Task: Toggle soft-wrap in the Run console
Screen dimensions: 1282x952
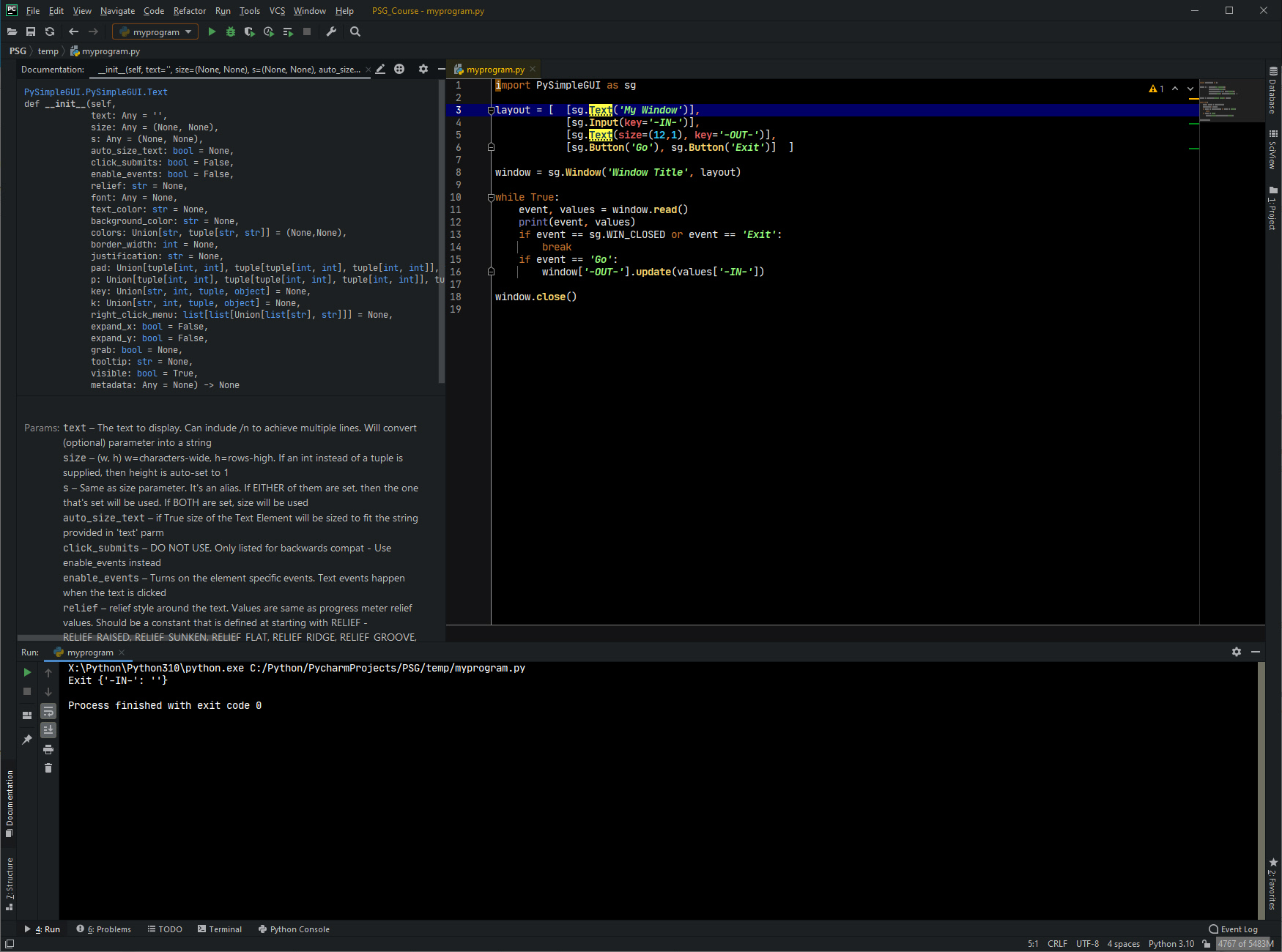Action: click(48, 711)
